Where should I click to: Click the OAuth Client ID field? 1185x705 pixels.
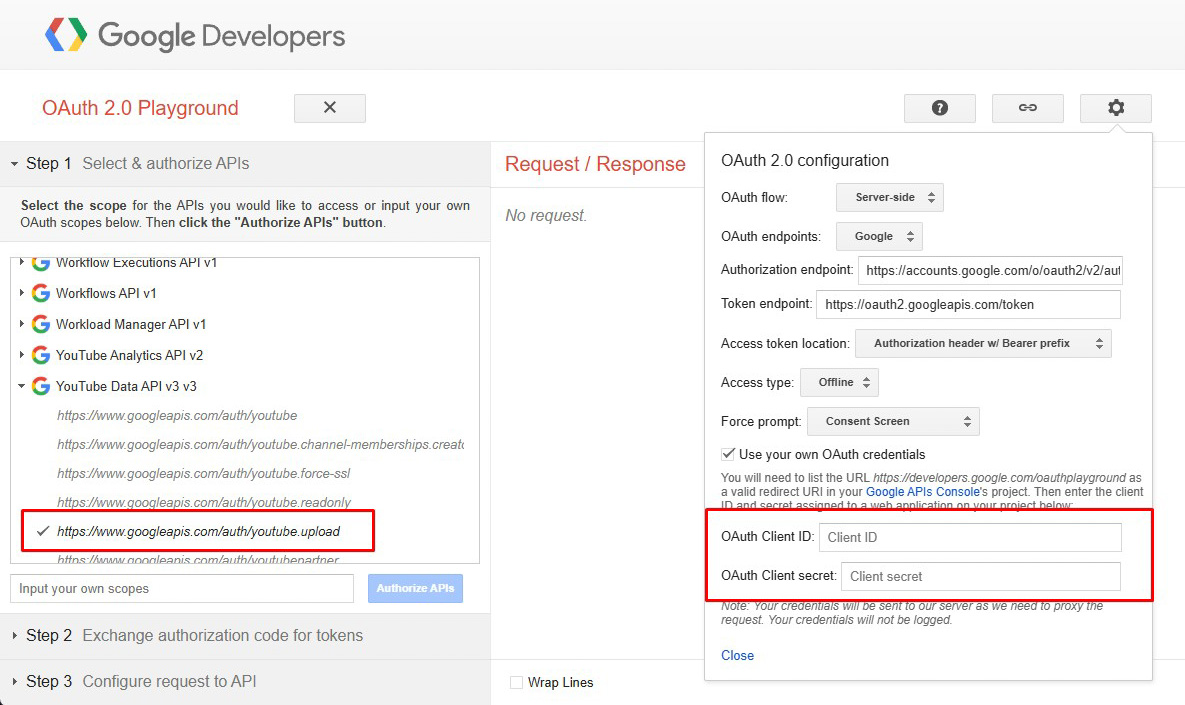pos(970,537)
